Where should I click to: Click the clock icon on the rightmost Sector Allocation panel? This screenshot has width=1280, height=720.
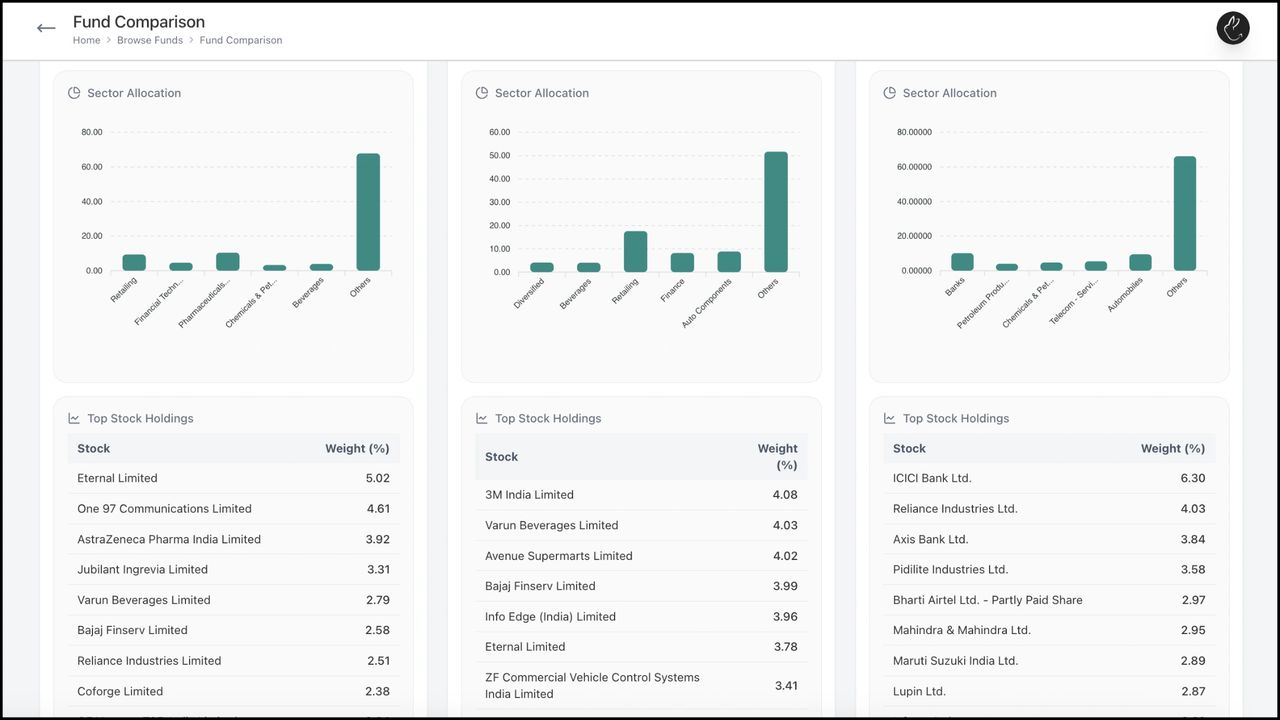[889, 92]
